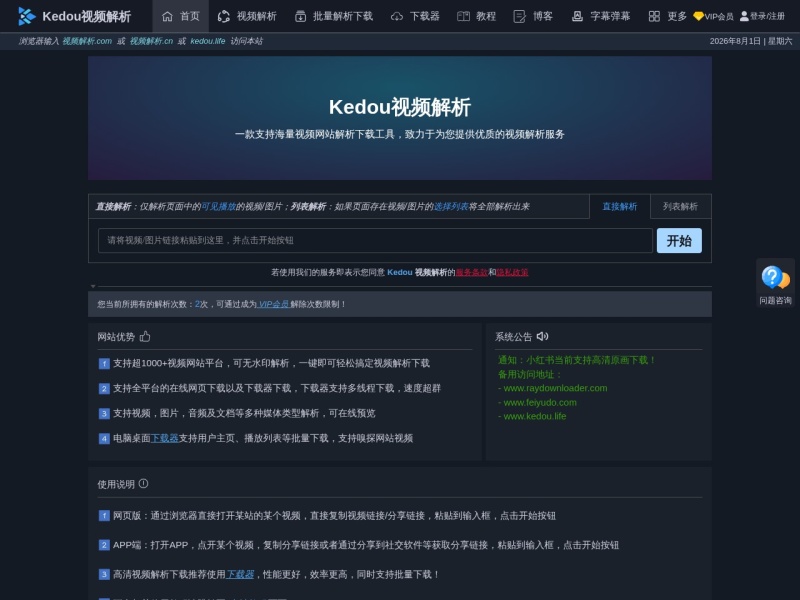This screenshot has height=600, width=800.
Task: Click number 3 badge in 网站优势 list
Action: 104,414
